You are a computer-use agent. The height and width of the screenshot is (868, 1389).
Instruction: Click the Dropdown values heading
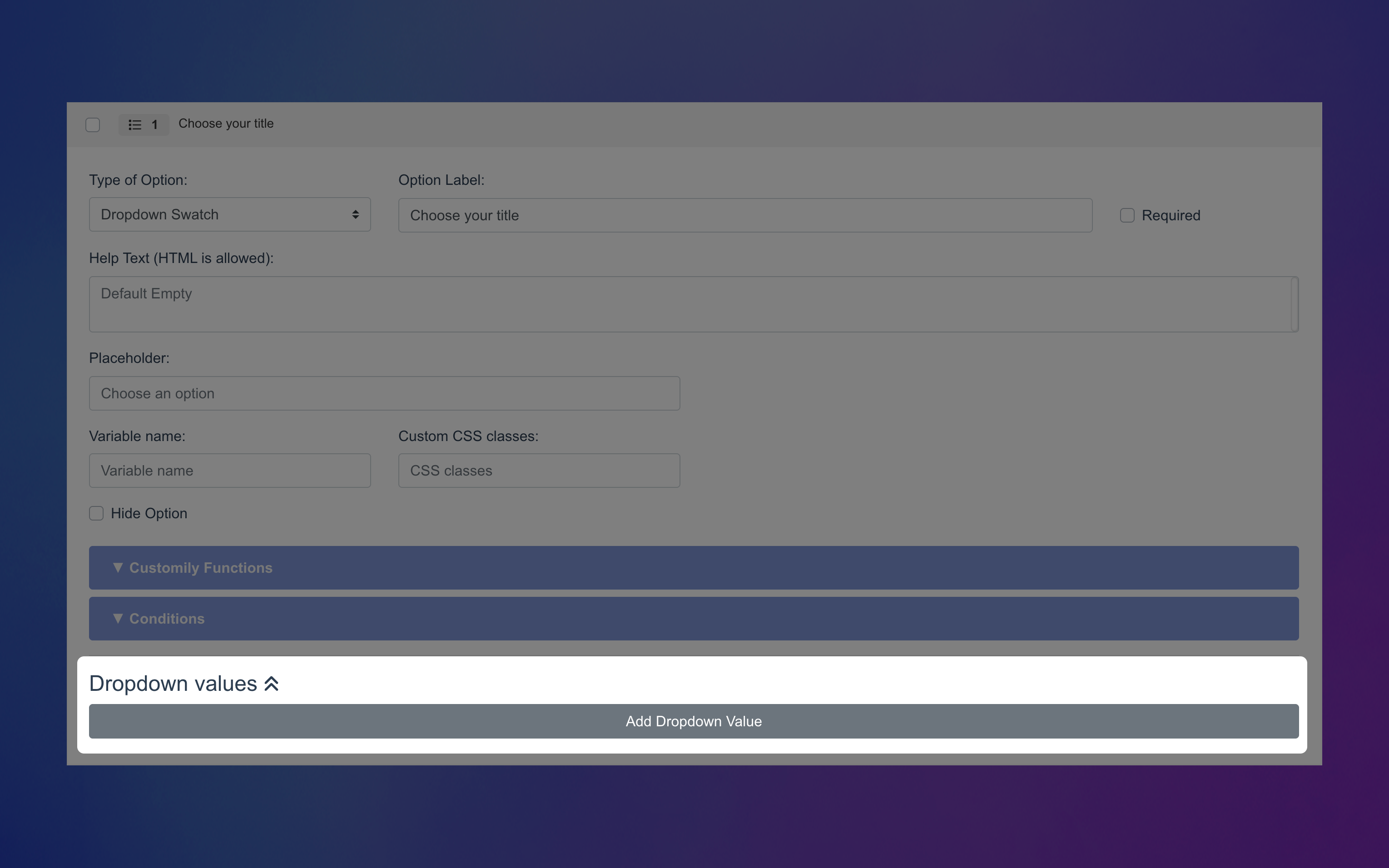(173, 684)
